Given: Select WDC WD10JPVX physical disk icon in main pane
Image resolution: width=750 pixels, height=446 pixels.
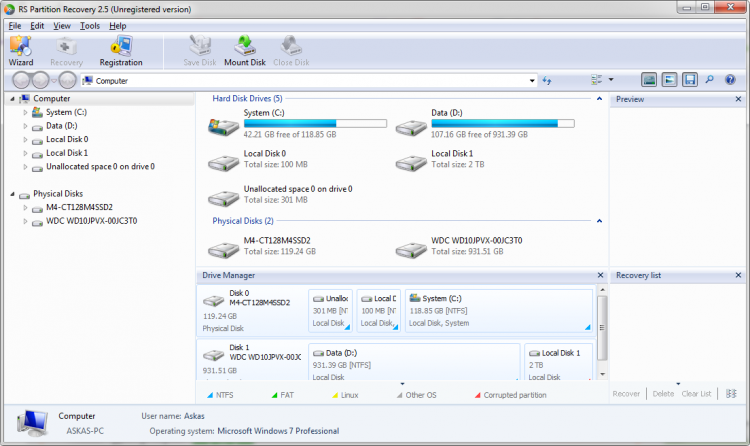Looking at the screenshot, I should pos(411,250).
